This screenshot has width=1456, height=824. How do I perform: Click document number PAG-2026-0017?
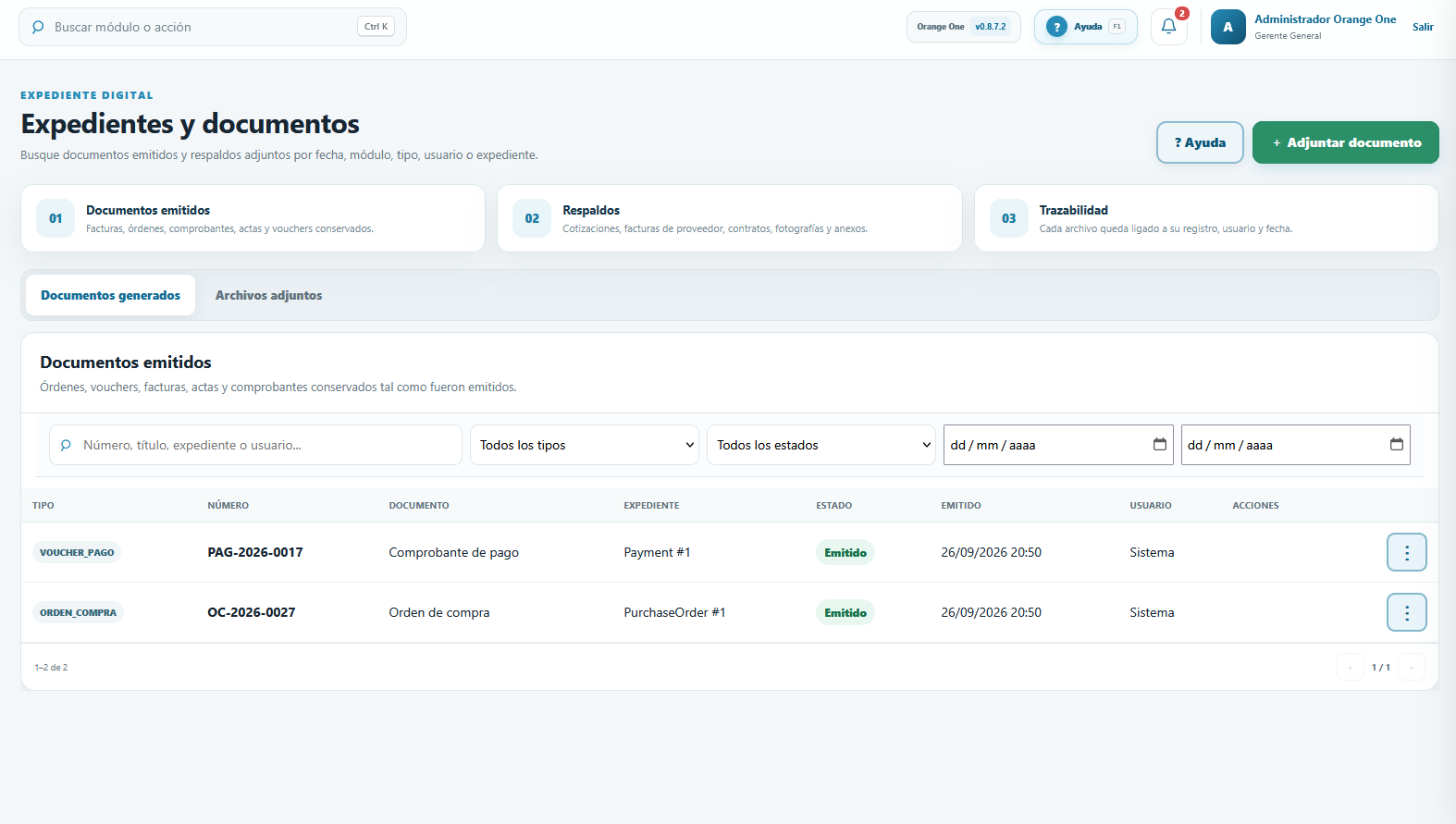click(x=255, y=552)
